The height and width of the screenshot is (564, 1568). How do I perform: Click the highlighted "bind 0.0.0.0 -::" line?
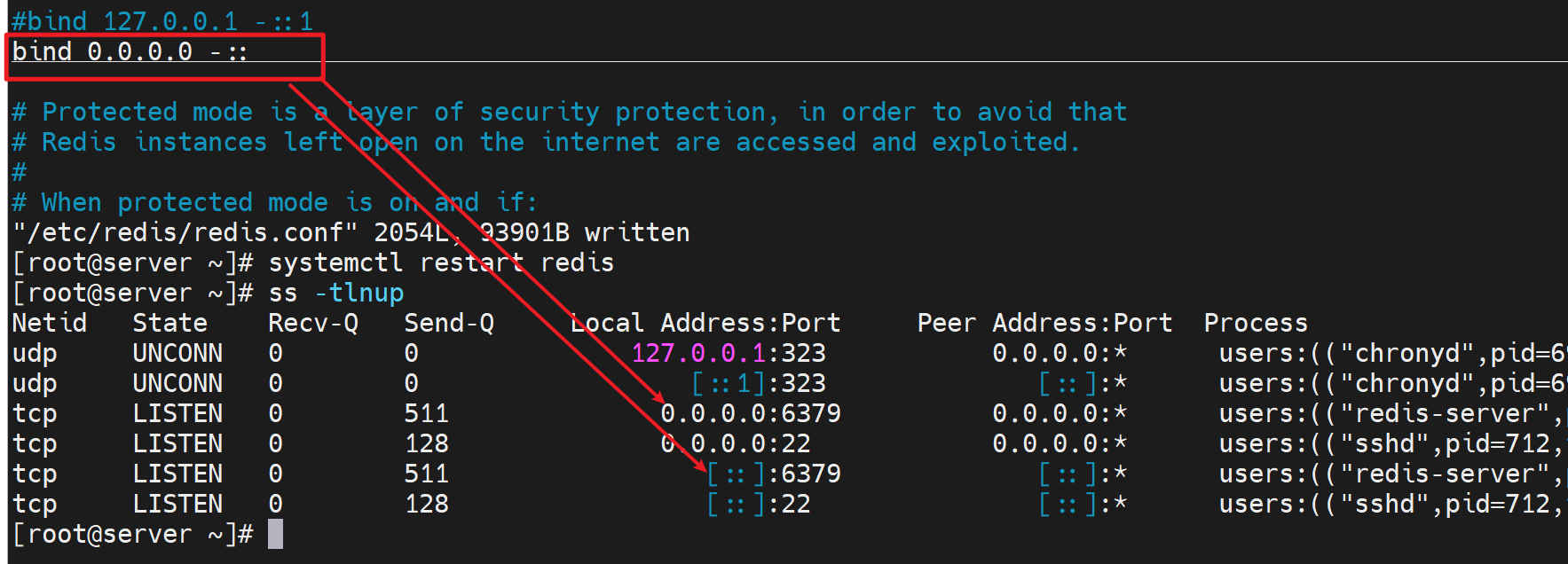pyautogui.click(x=130, y=52)
